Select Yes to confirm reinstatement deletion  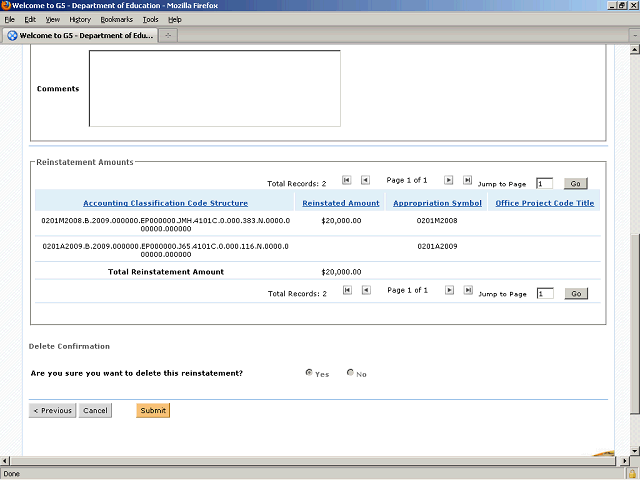310,373
